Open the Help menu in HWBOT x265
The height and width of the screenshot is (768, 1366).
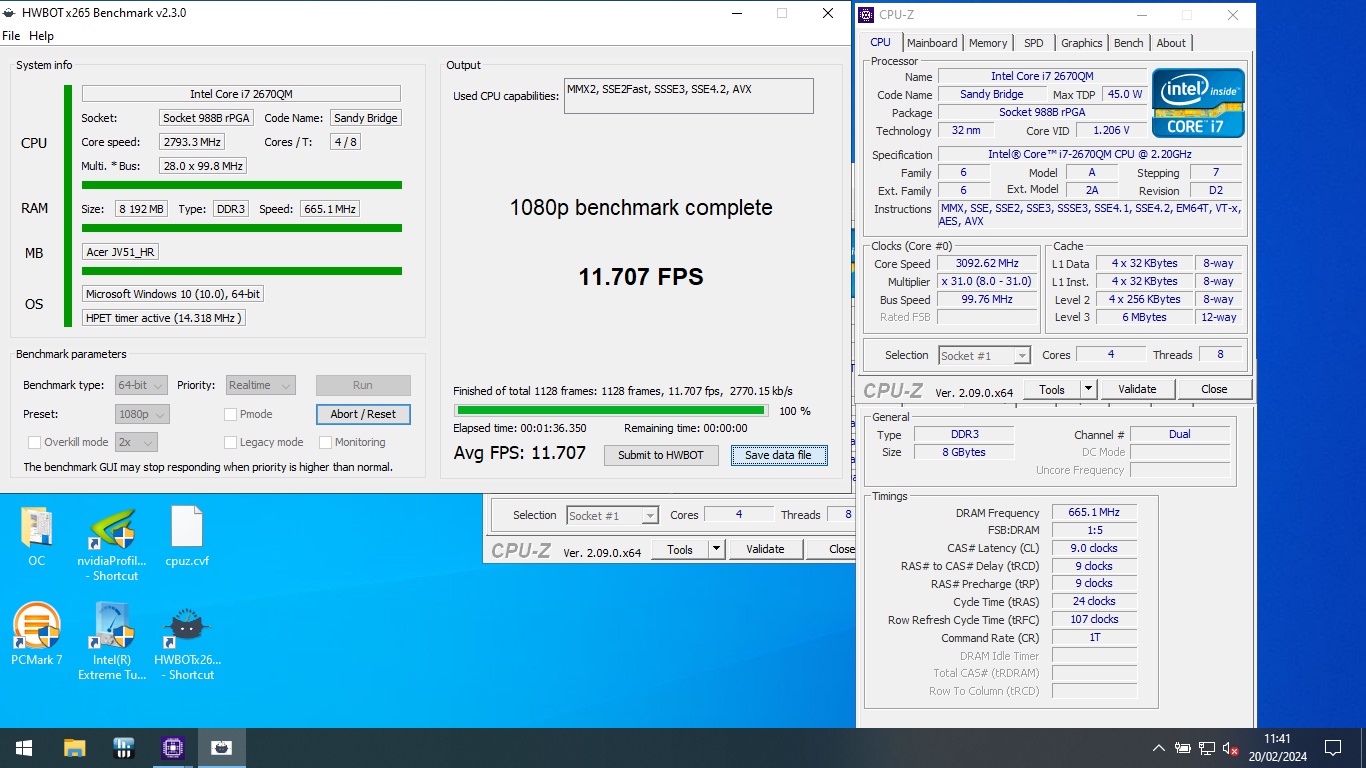(x=41, y=36)
